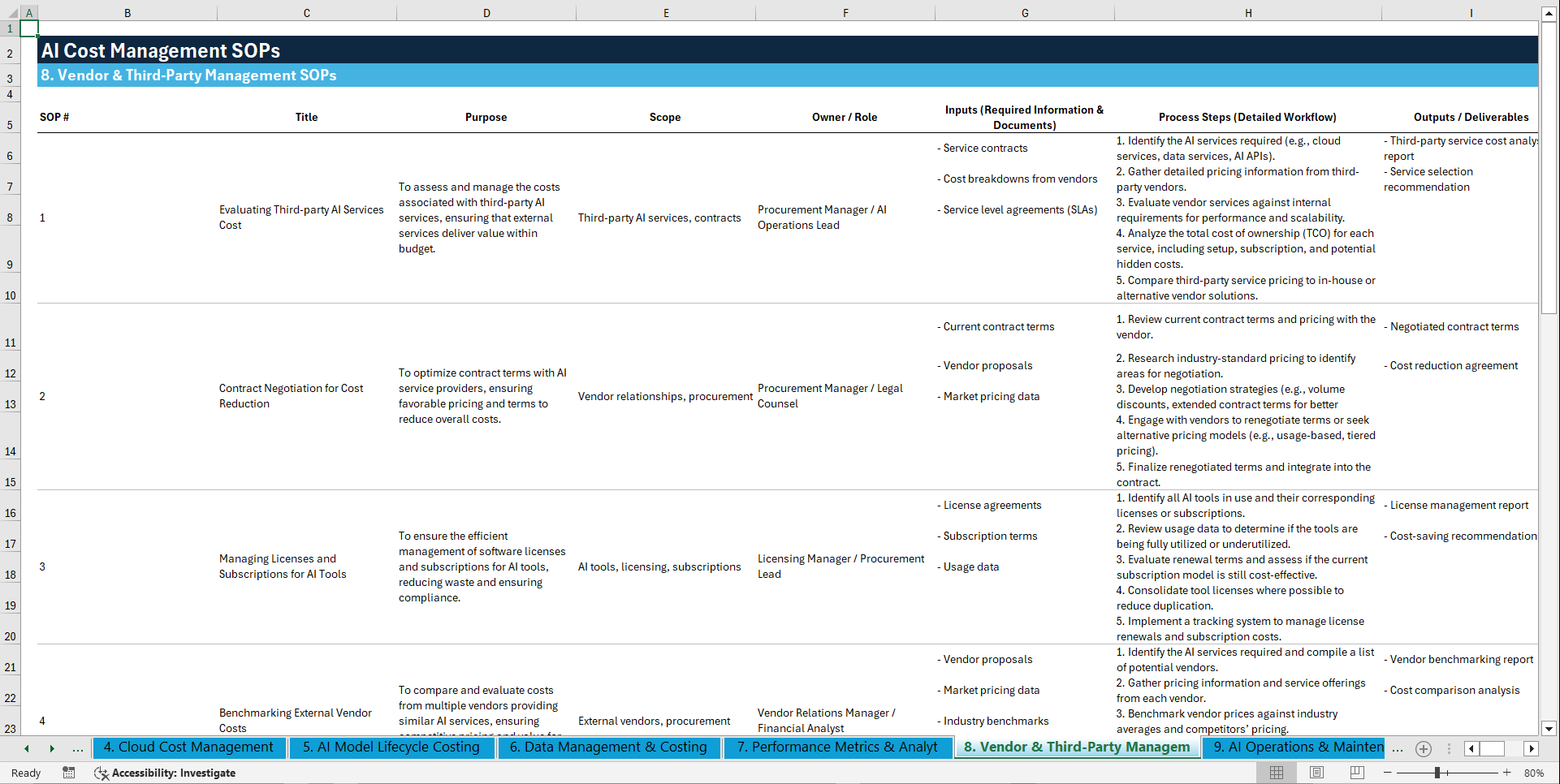Click the vertical scrollbar down arrow
The image size is (1560, 784).
[1549, 729]
